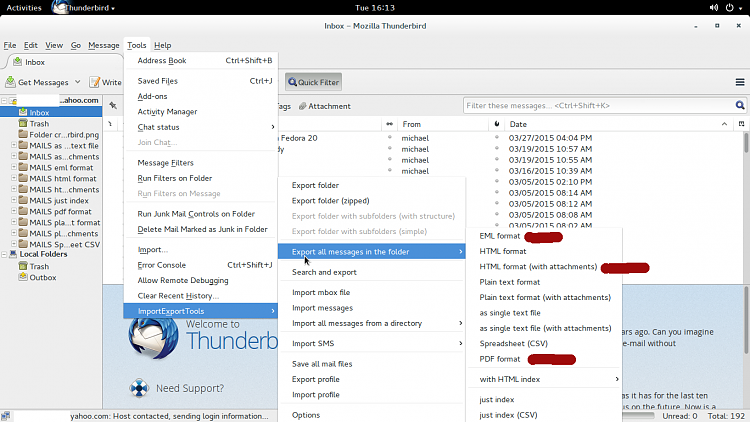Open Message Filters
Viewport: 750px width, 422px height.
(200, 163)
